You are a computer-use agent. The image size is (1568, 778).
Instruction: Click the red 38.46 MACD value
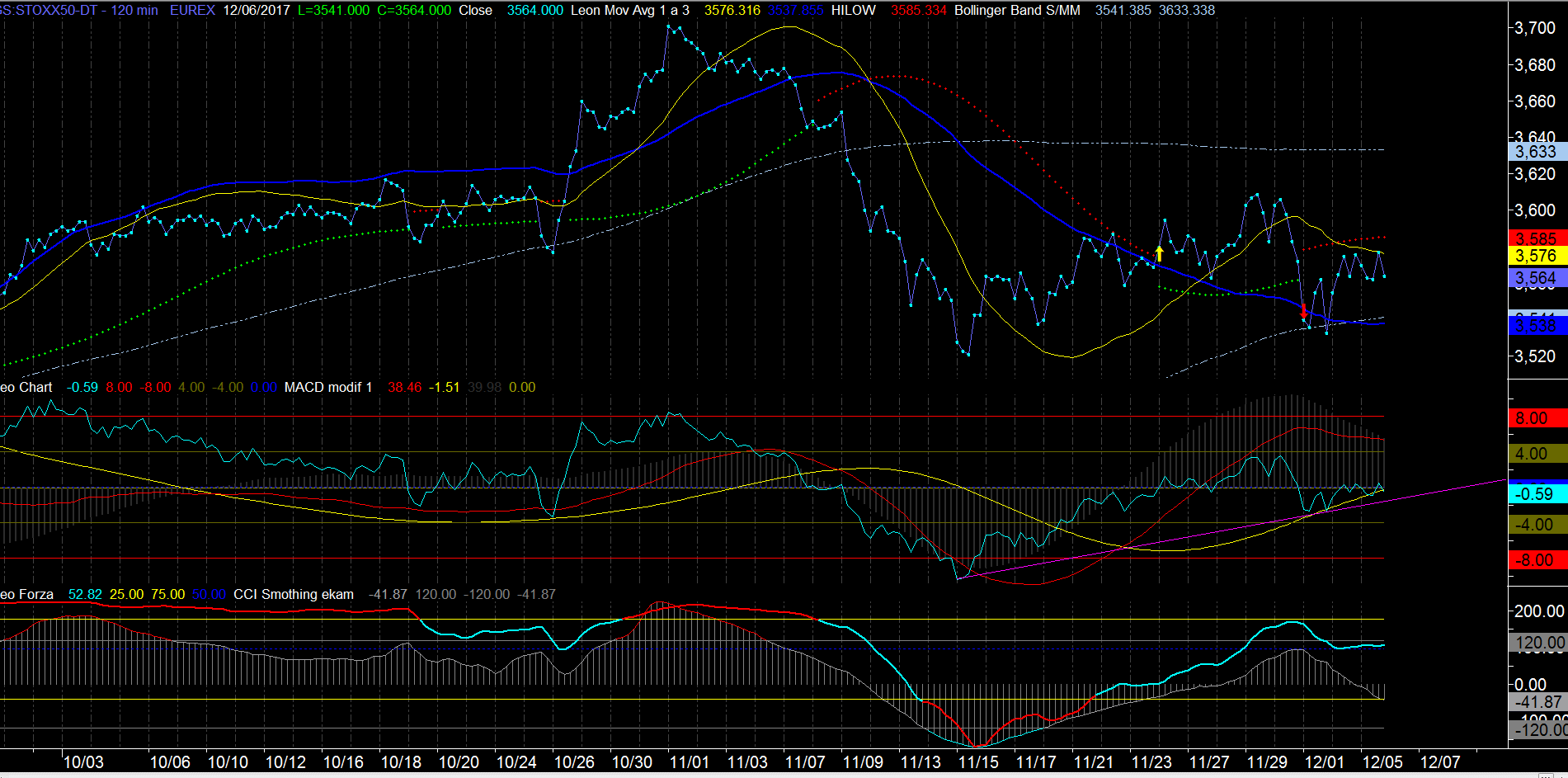coord(404,387)
